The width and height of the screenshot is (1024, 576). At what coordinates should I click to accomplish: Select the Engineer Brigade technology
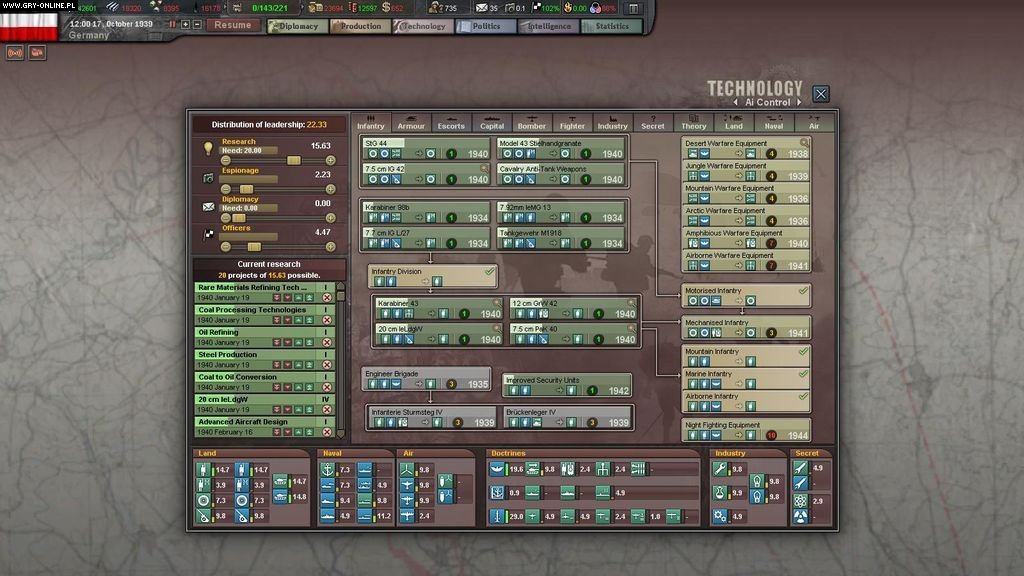point(426,379)
